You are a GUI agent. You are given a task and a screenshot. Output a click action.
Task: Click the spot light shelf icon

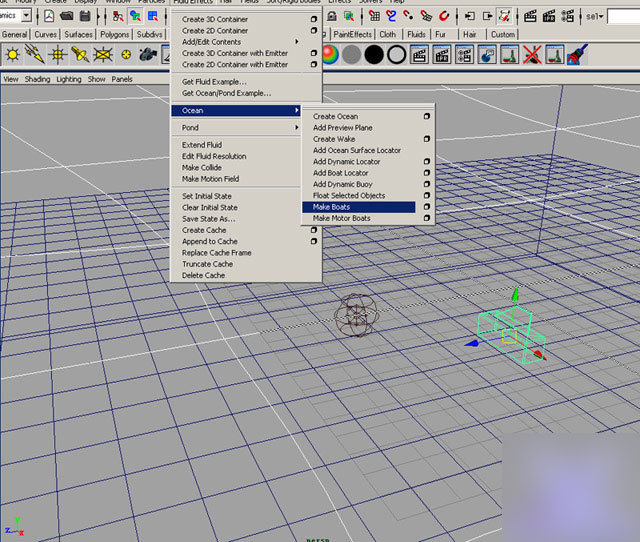coord(80,54)
